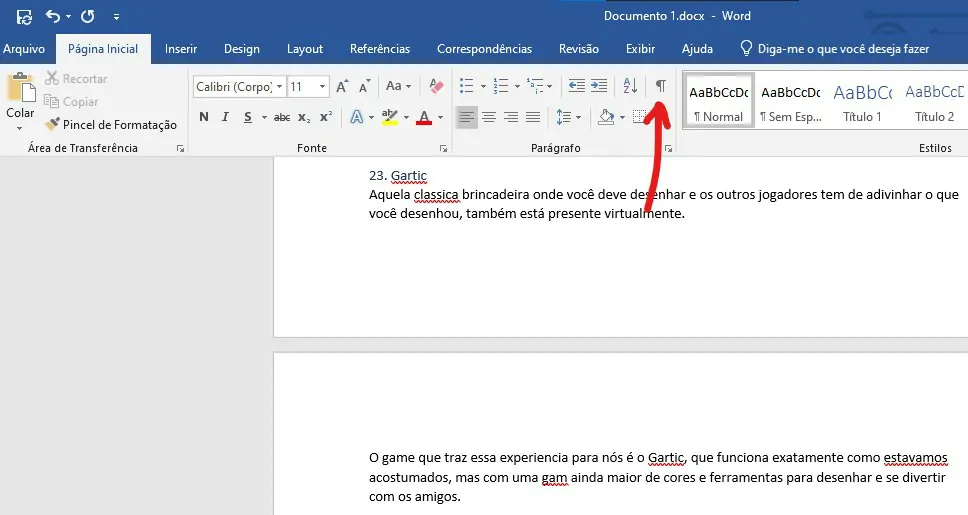The height and width of the screenshot is (515, 968).
Task: Toggle strikethrough (abc) formatting
Action: click(x=282, y=117)
